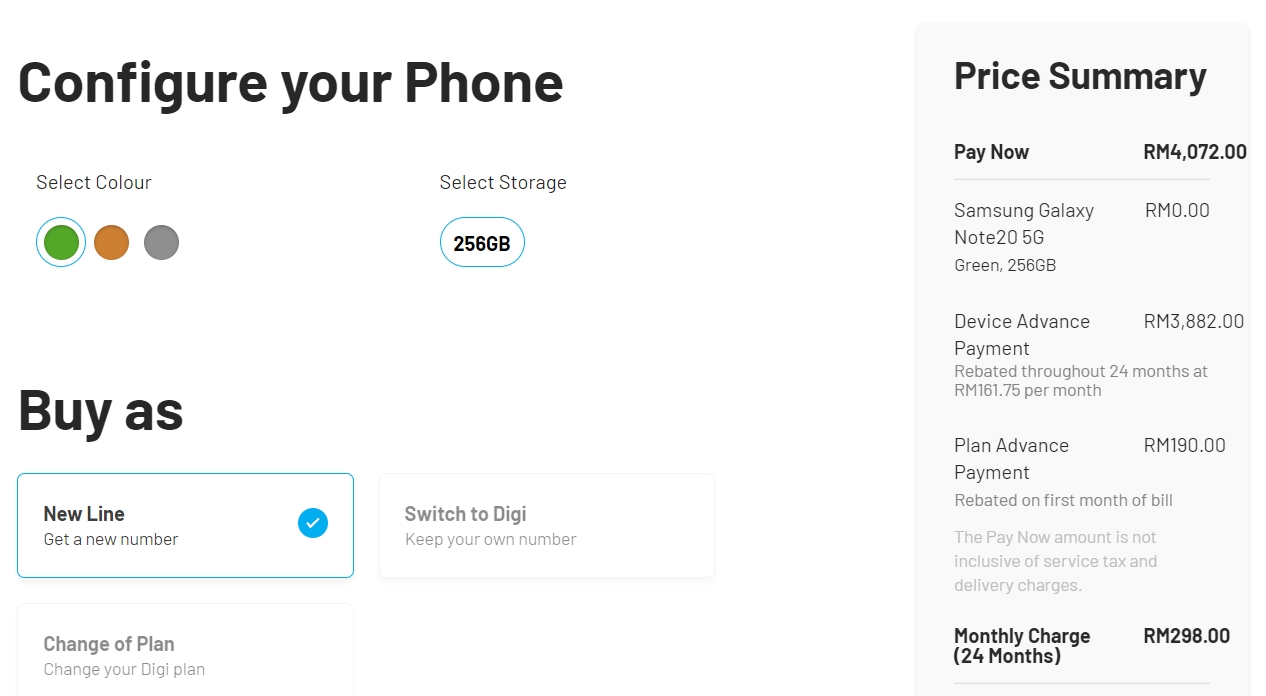This screenshot has width=1266, height=696.
Task: Click the blue checkmark on New Line
Action: click(x=313, y=523)
